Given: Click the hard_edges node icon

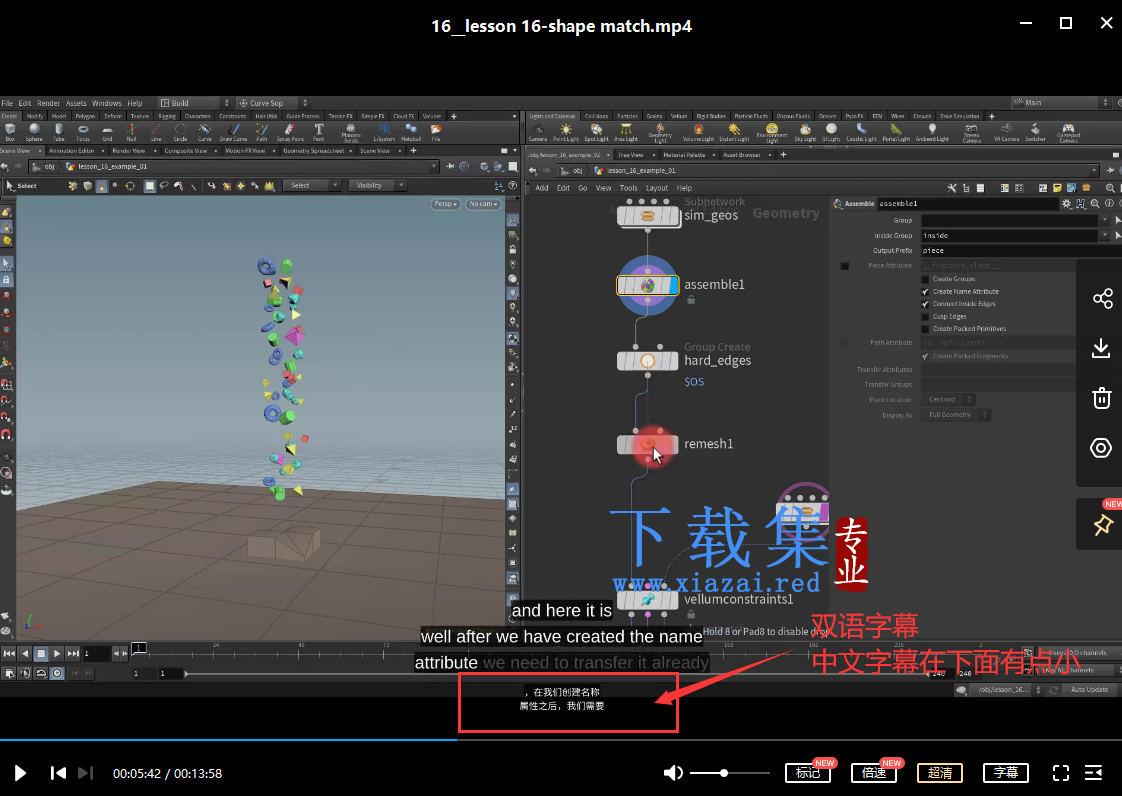Looking at the screenshot, I should tap(648, 361).
